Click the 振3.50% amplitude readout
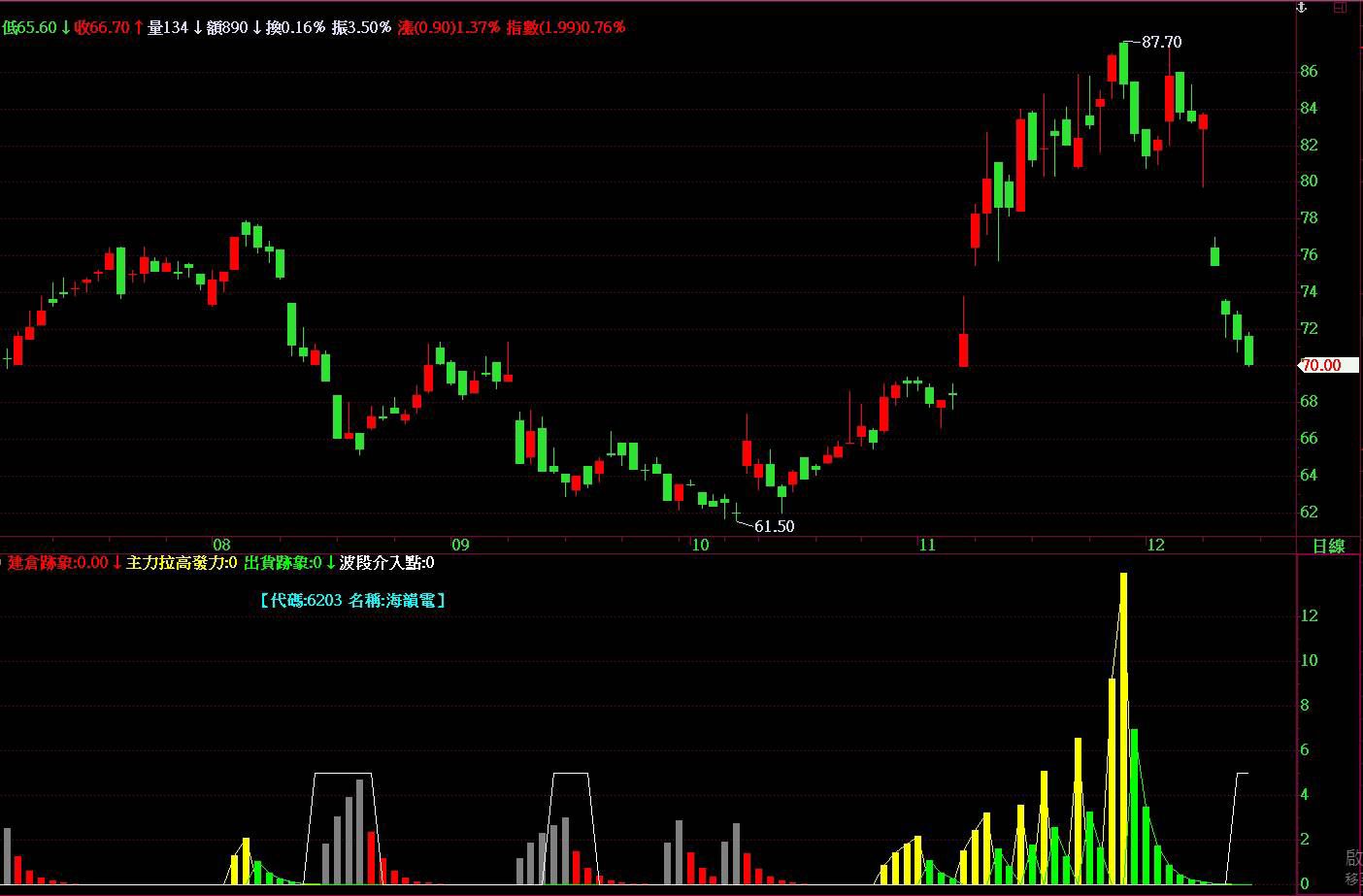Viewport: 1363px width, 896px height. (361, 27)
